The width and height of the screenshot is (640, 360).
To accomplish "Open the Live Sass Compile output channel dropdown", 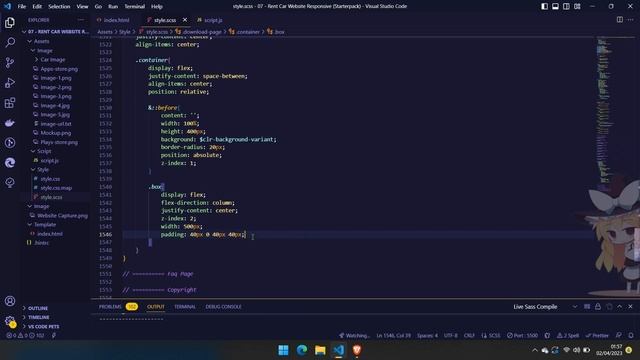I will coord(545,307).
